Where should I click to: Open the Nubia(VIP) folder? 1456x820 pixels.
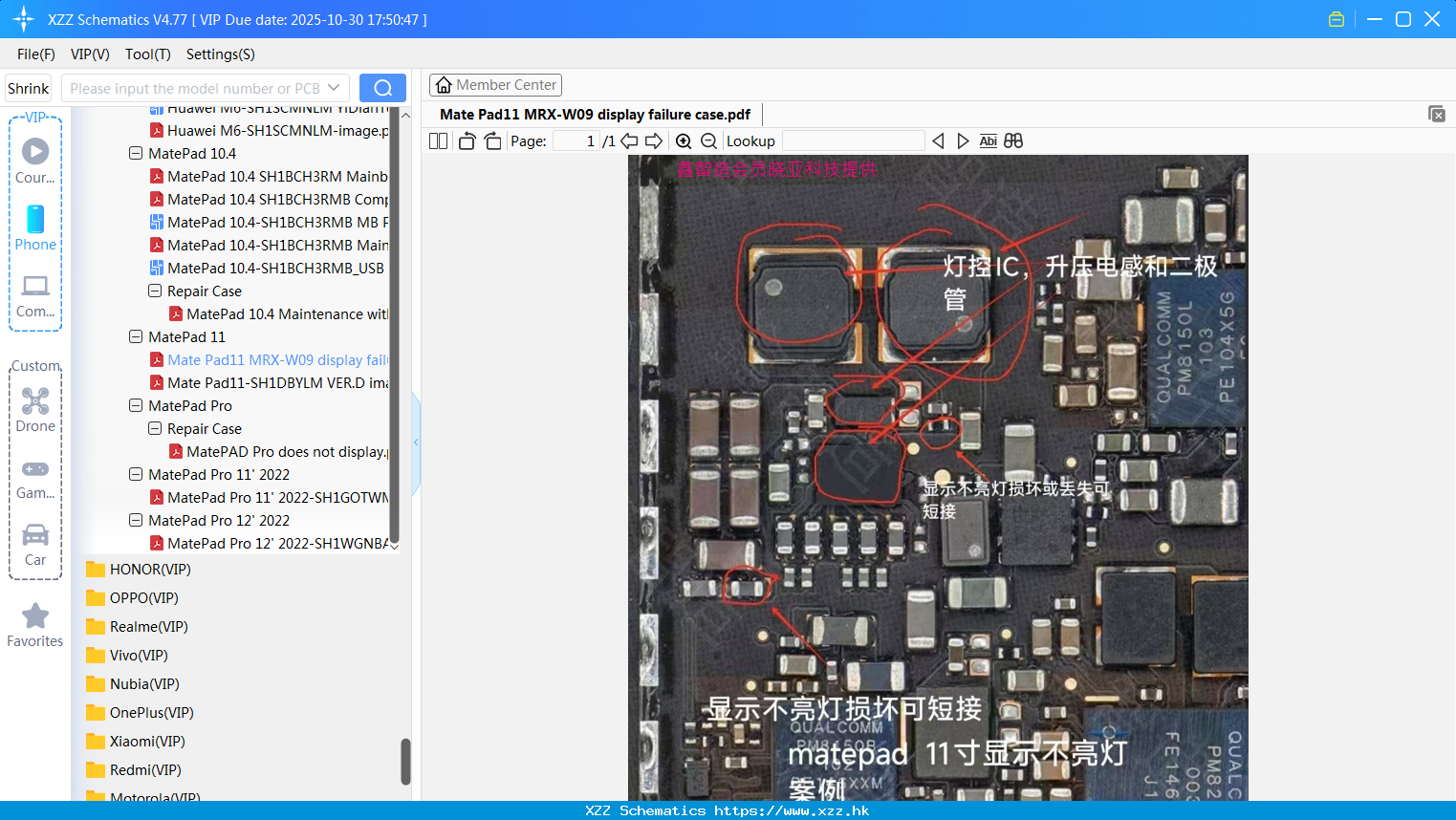pos(133,683)
